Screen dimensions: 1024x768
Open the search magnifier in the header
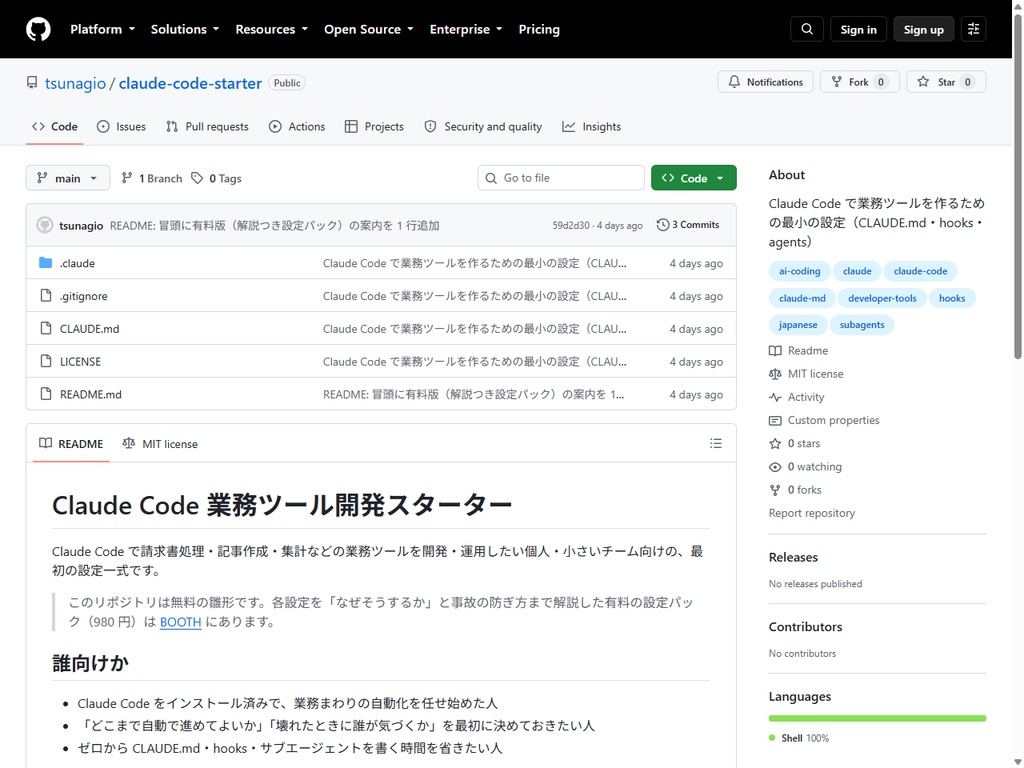click(807, 29)
